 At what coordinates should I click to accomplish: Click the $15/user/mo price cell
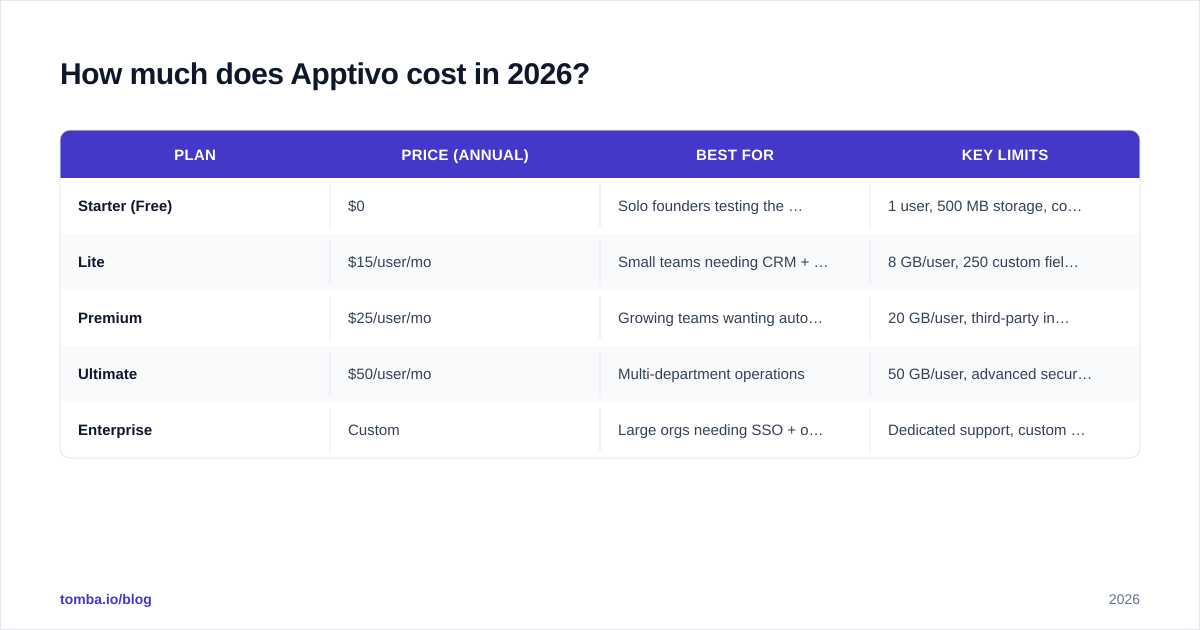[x=465, y=262]
